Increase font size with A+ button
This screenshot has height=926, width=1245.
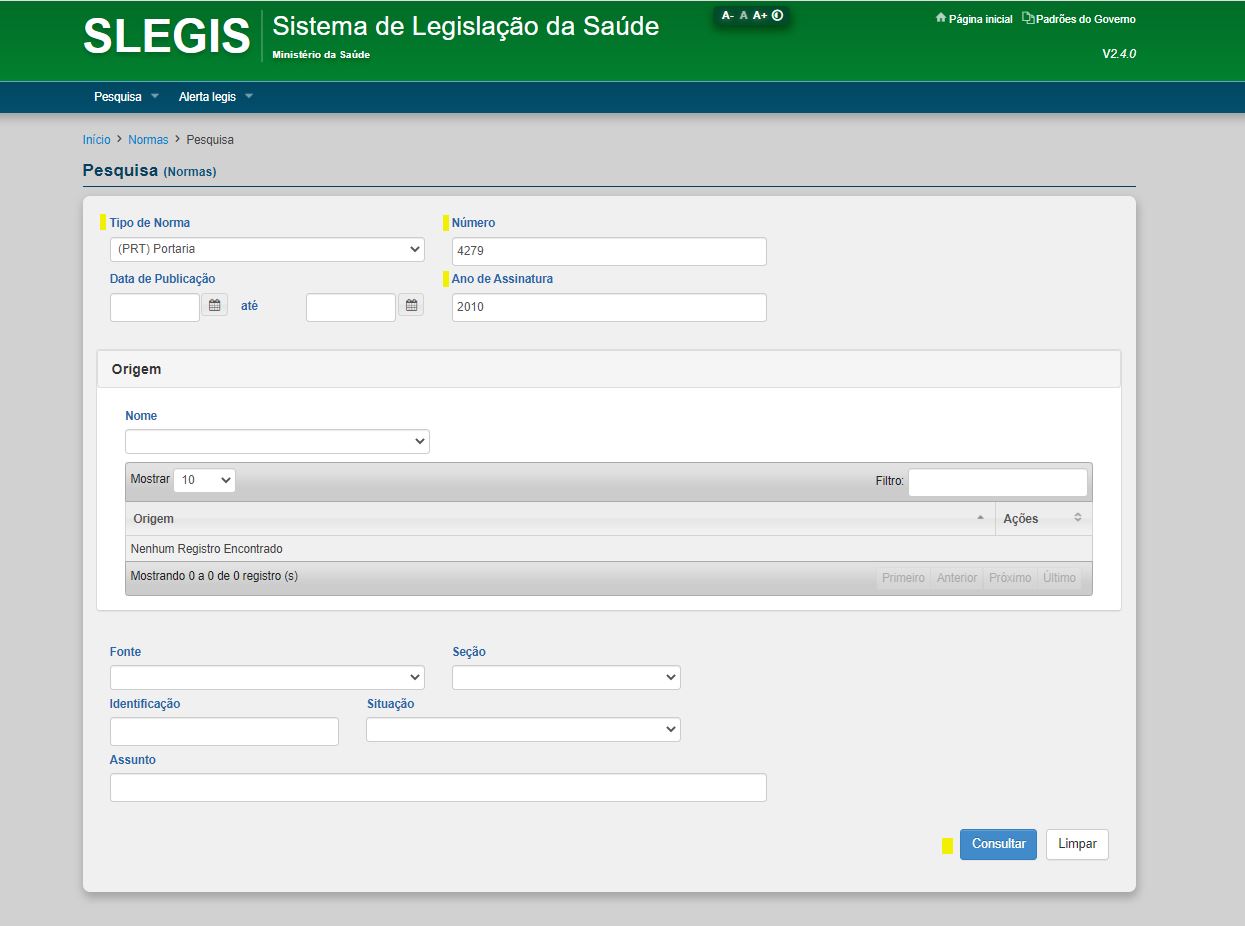tap(760, 16)
